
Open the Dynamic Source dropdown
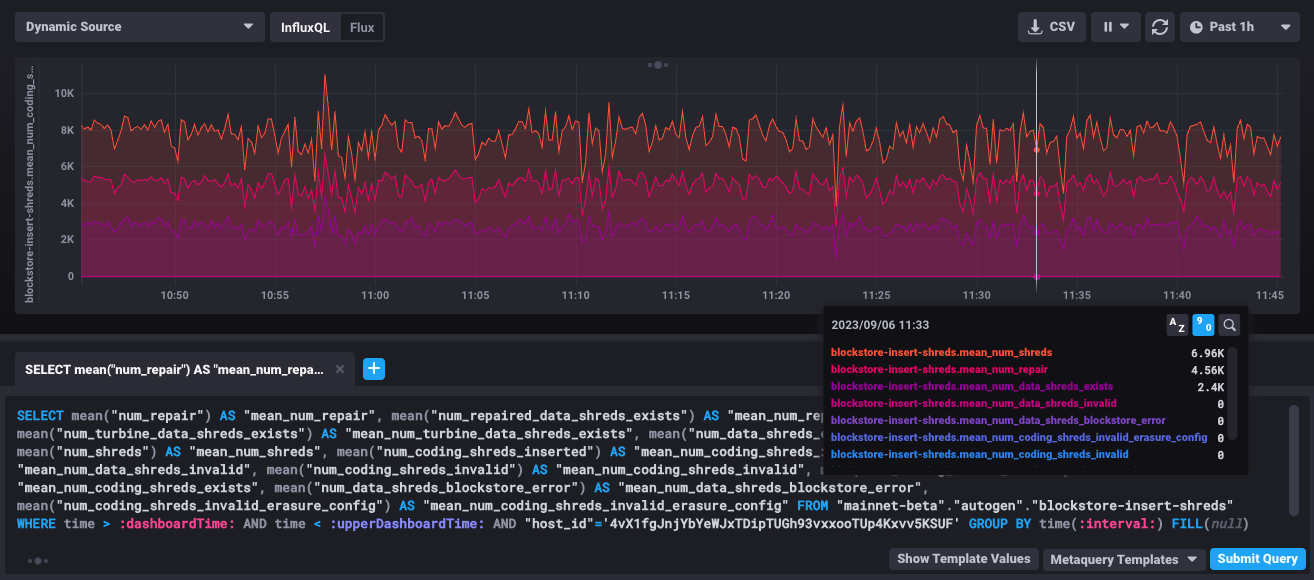tap(139, 25)
